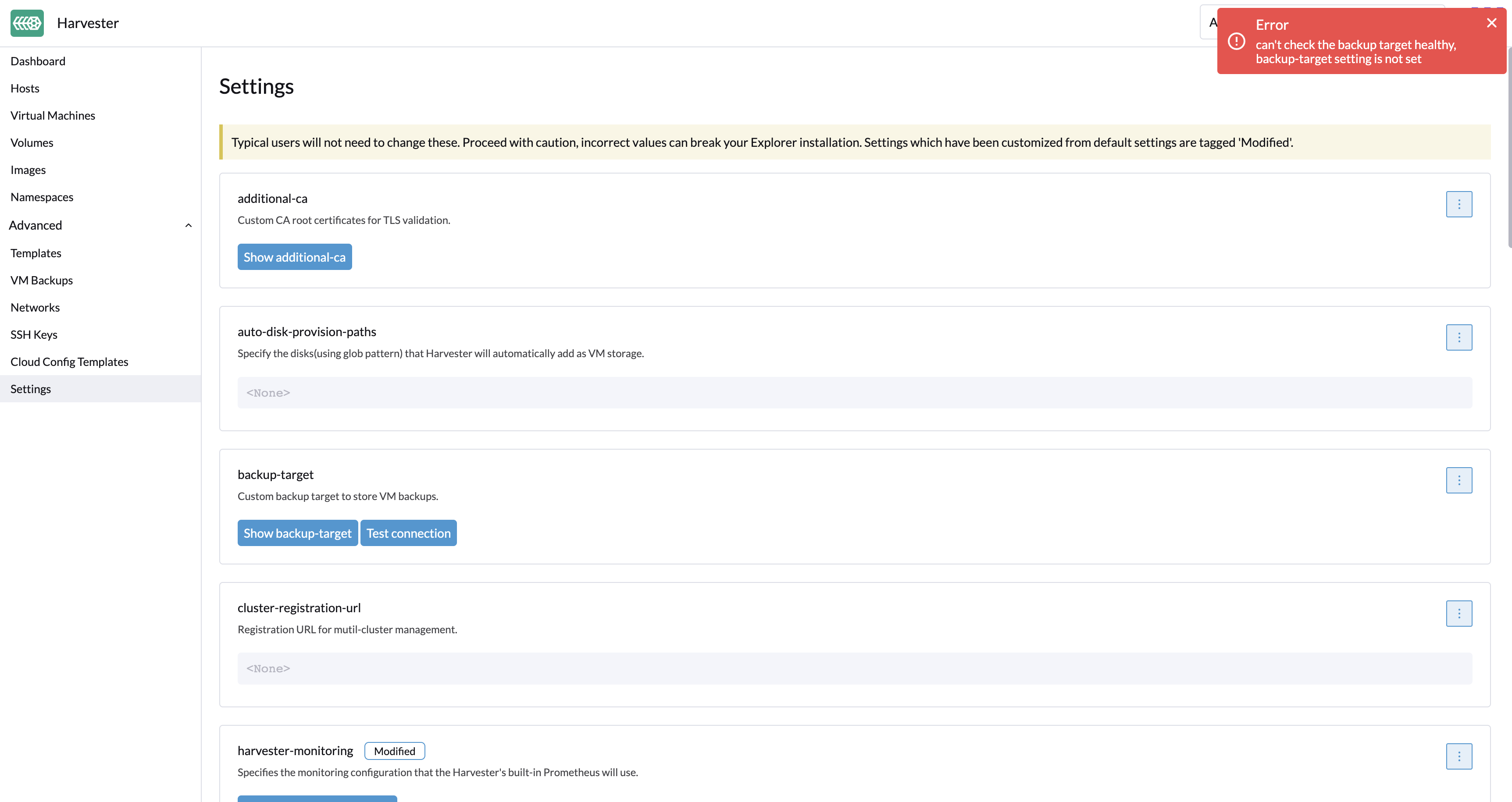
Task: Go to the VM Backups page
Action: [41, 280]
